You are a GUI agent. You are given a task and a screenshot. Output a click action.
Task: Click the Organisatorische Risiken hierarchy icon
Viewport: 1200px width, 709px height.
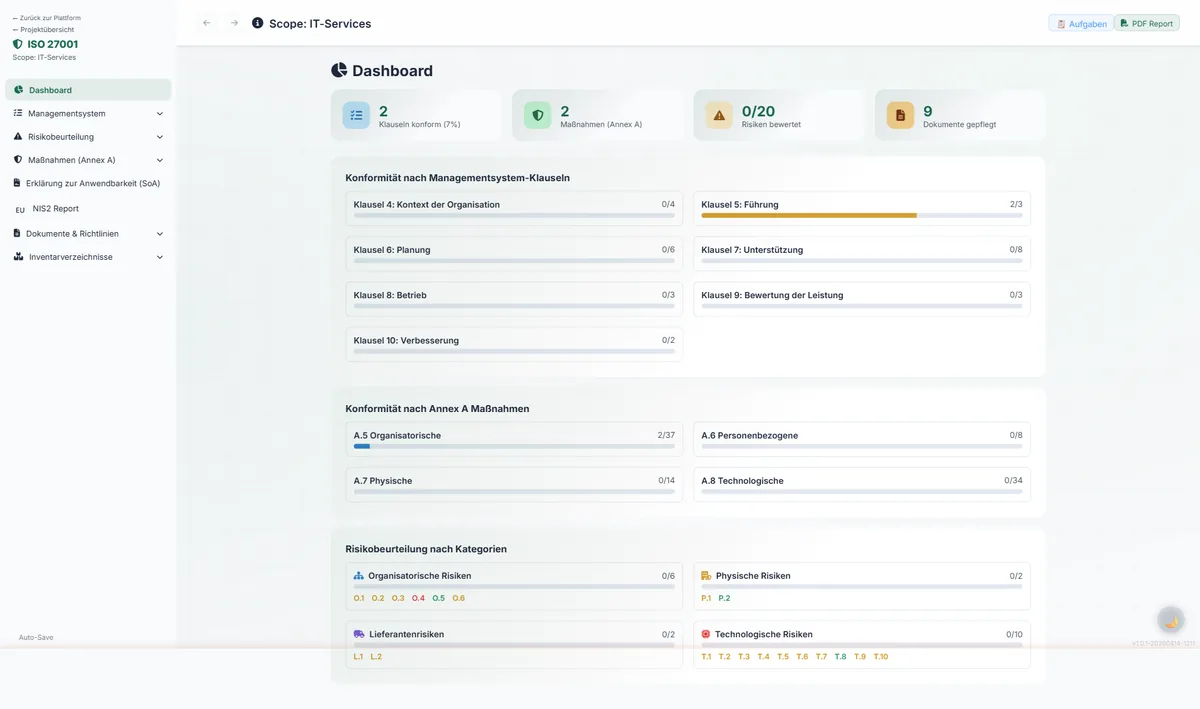click(359, 576)
